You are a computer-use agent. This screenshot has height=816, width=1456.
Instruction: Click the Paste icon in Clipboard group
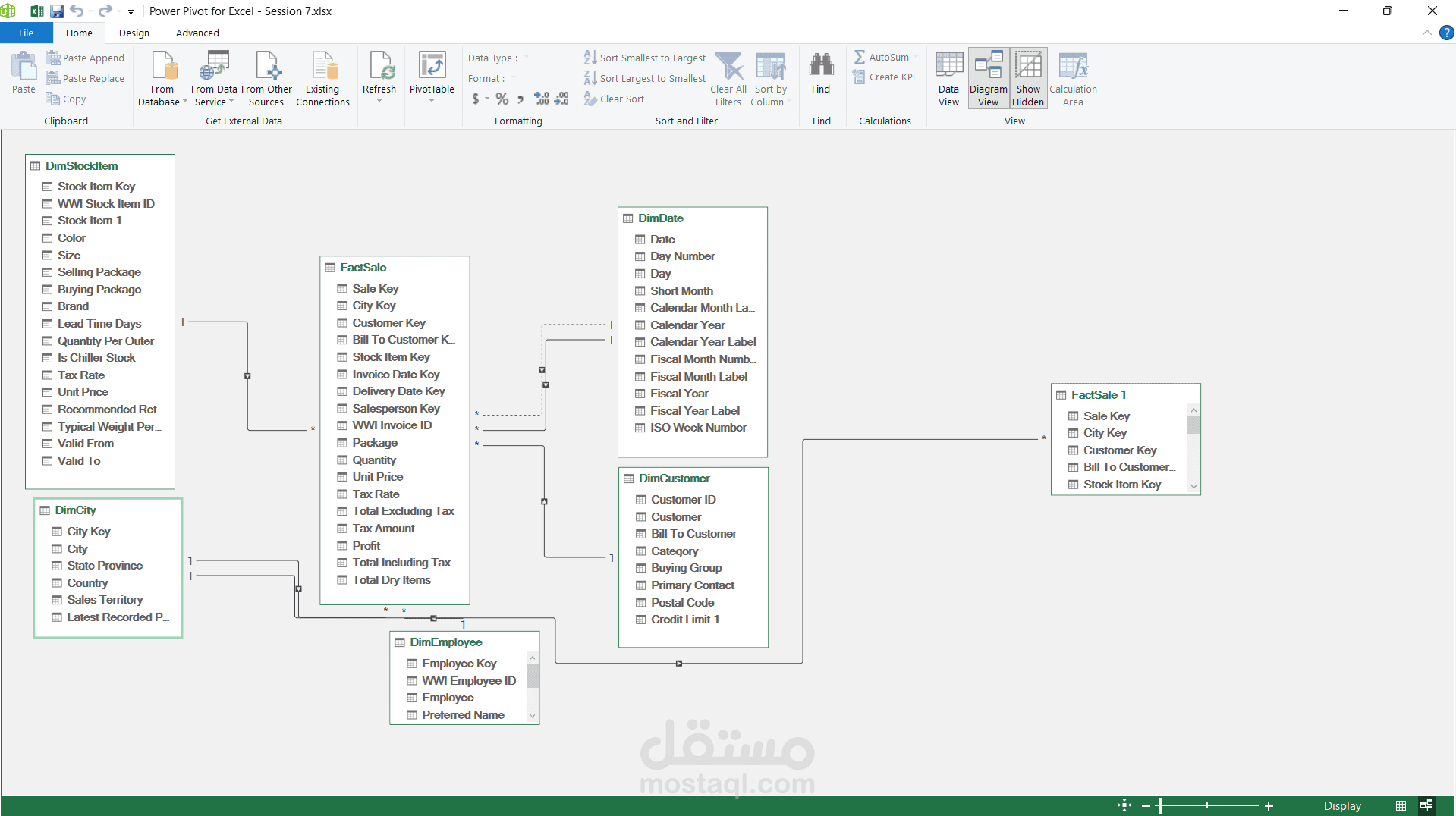(x=24, y=73)
